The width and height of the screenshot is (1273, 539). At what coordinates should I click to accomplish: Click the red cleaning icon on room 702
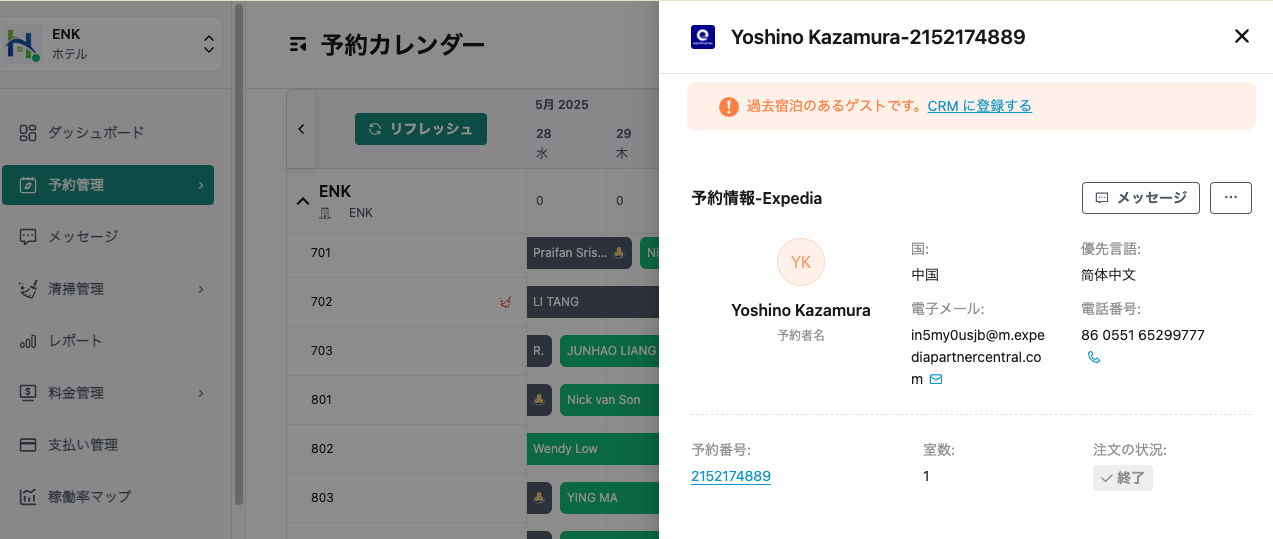pos(506,301)
